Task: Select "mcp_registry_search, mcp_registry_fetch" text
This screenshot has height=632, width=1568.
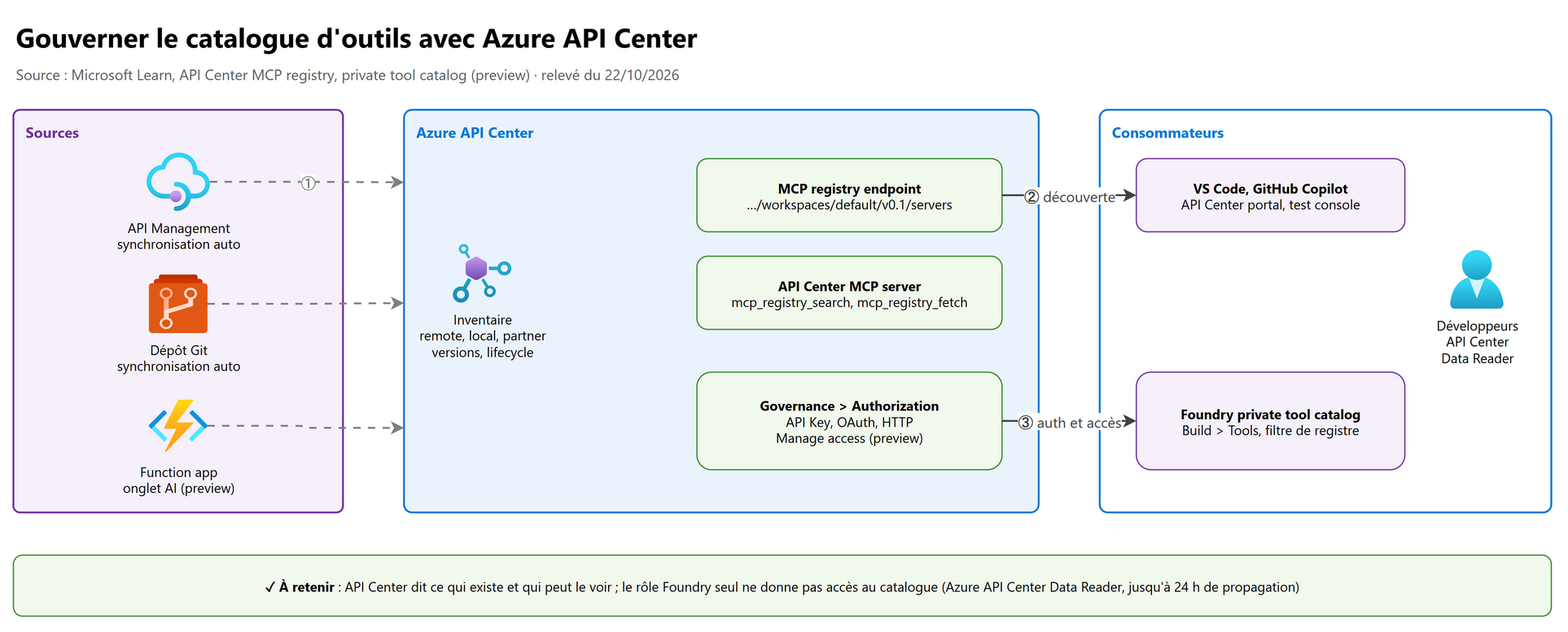Action: (x=849, y=303)
